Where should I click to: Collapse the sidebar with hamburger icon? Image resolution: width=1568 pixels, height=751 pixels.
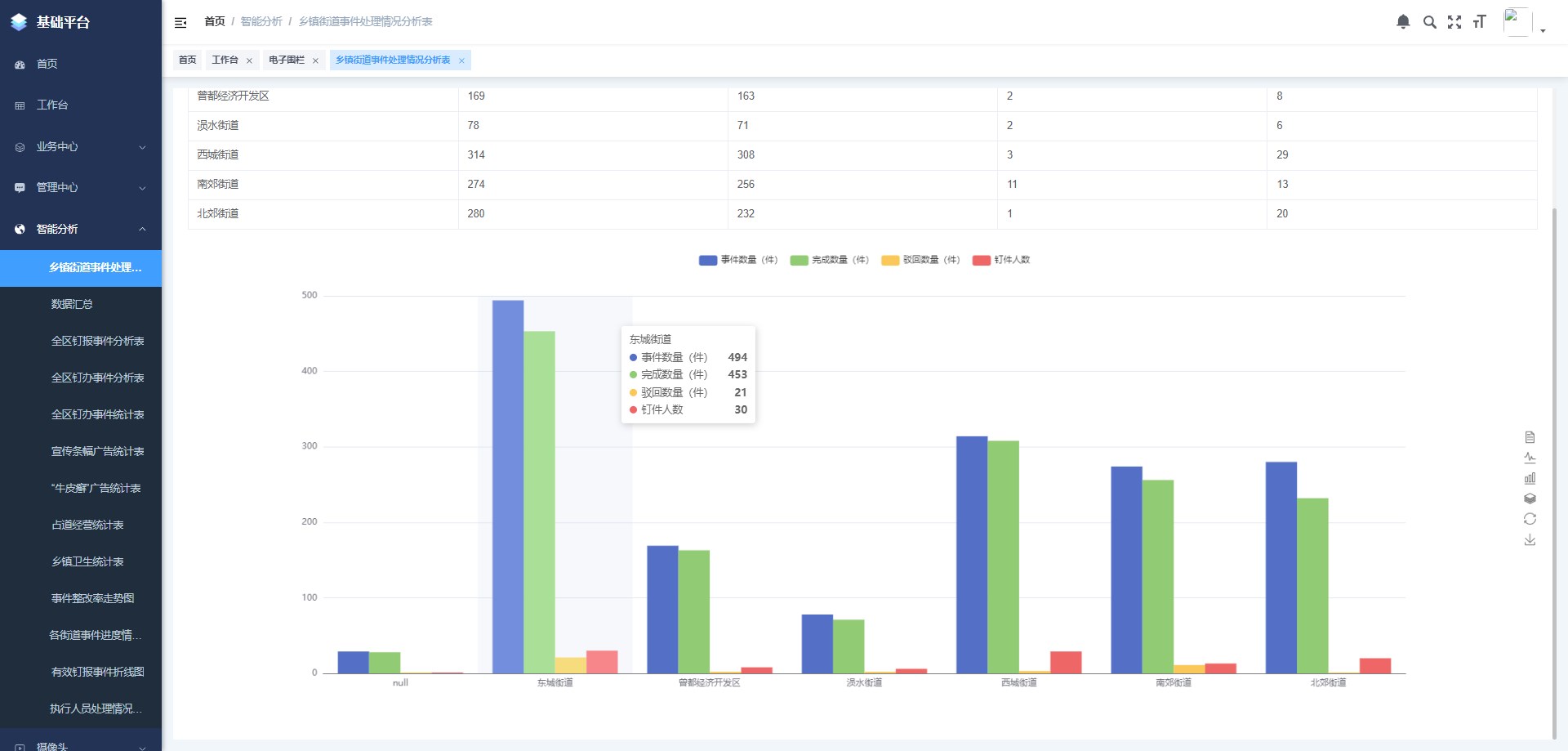[x=180, y=22]
